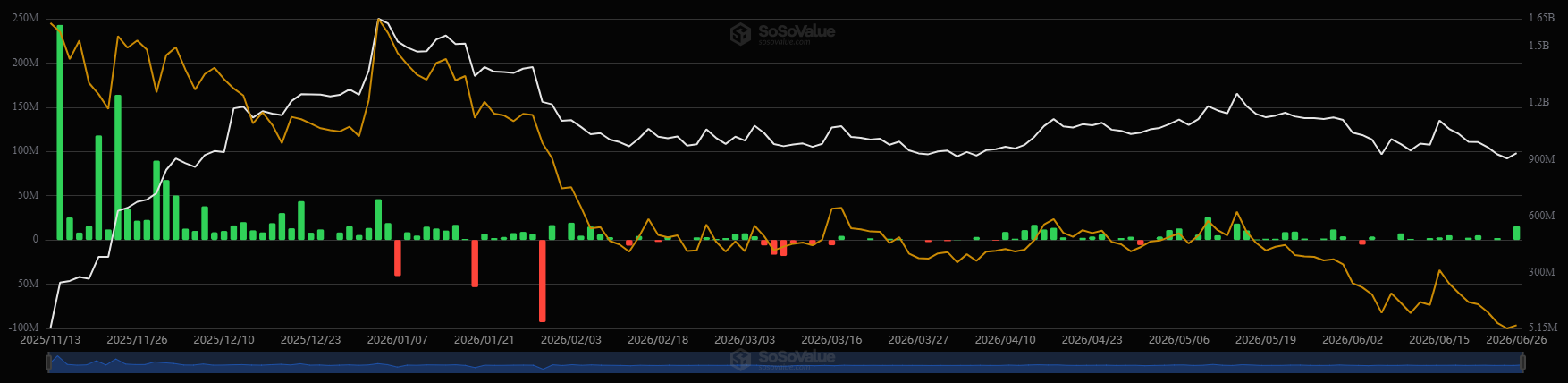
Task: Click the x-axis date label 2026/03/27
Action: point(918,340)
